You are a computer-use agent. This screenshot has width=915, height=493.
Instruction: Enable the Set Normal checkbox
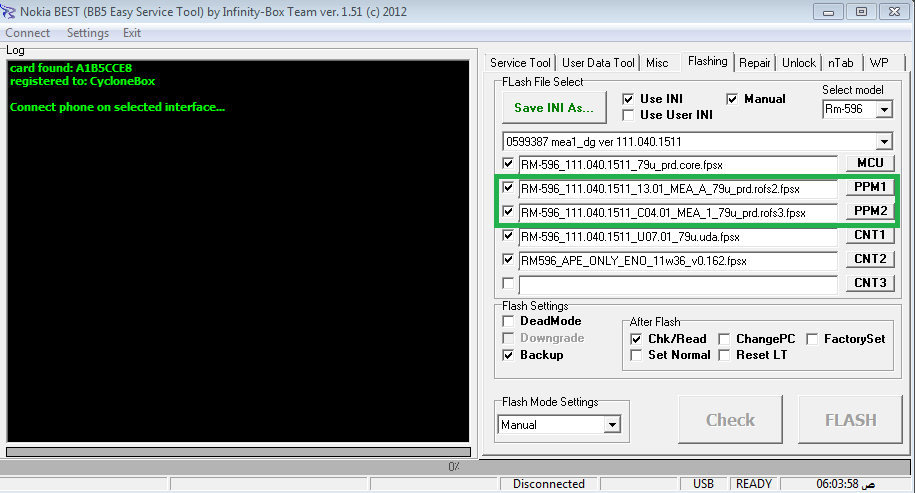point(636,355)
